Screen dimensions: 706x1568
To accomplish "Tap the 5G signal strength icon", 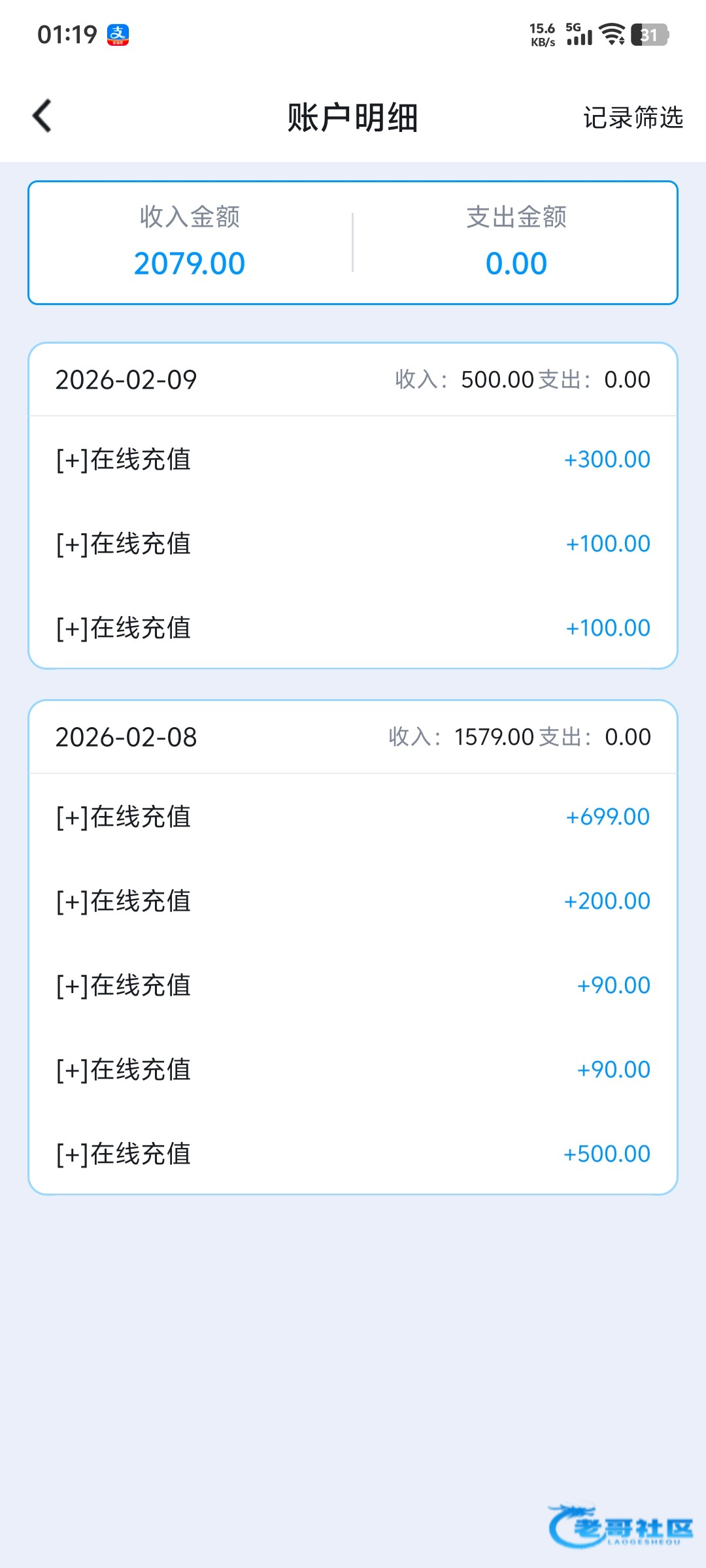I will [579, 35].
